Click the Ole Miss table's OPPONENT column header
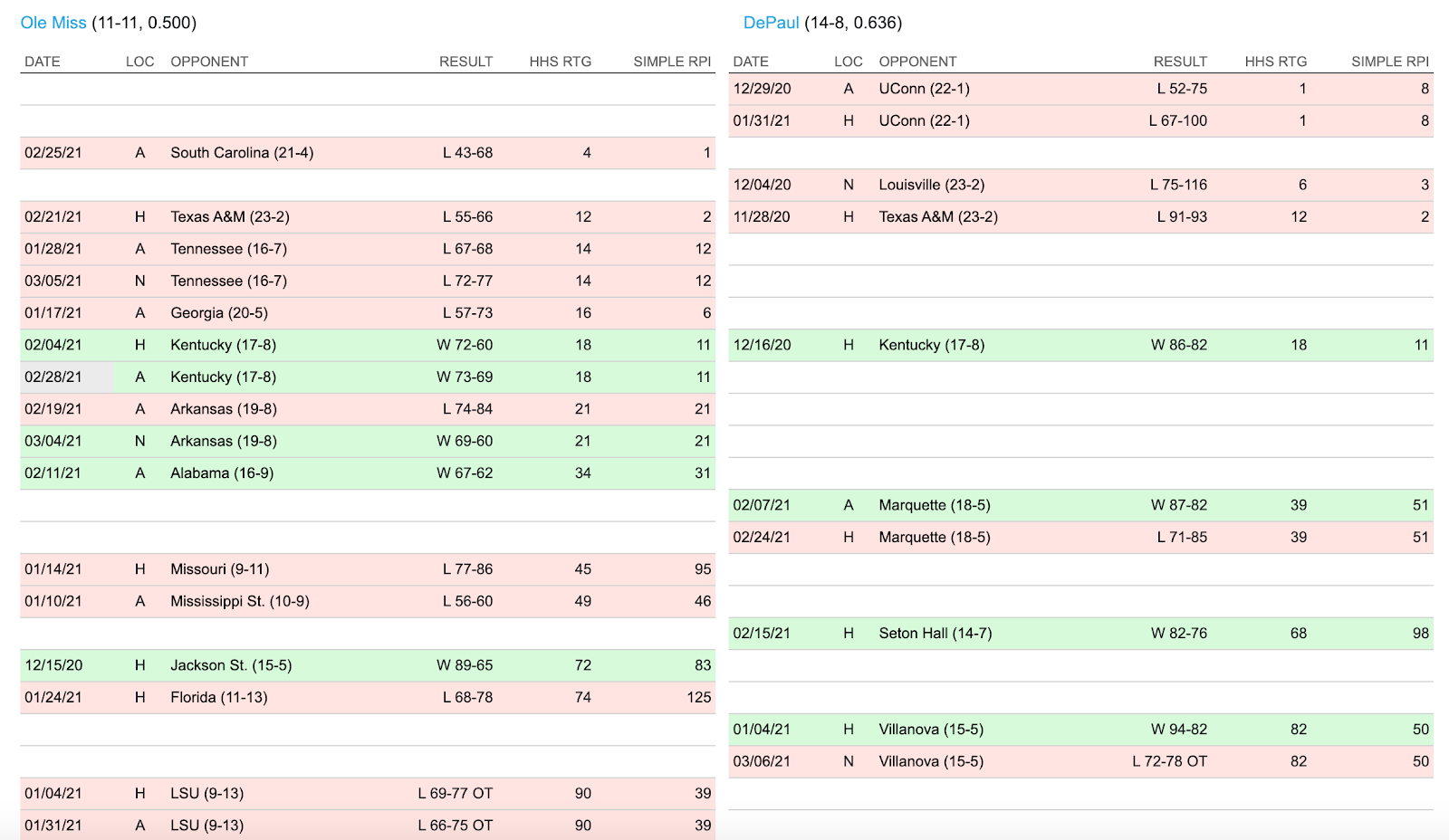 (x=209, y=62)
